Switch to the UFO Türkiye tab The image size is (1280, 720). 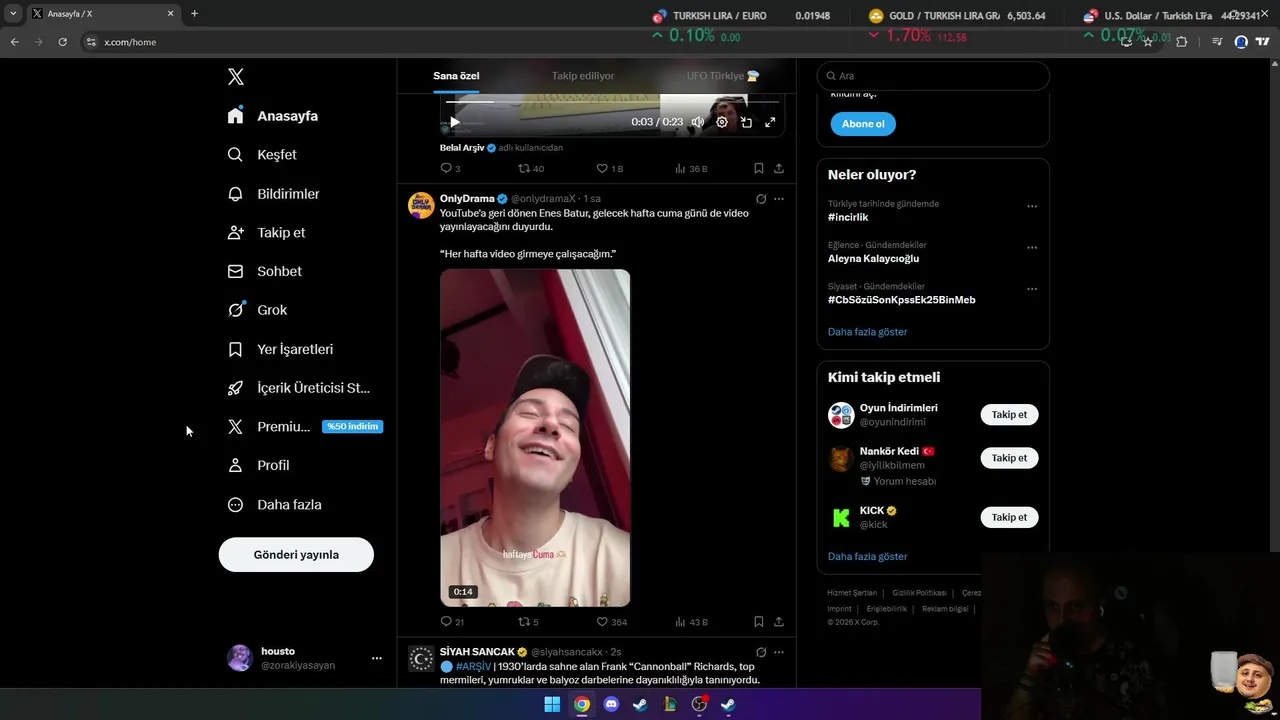[x=723, y=76]
